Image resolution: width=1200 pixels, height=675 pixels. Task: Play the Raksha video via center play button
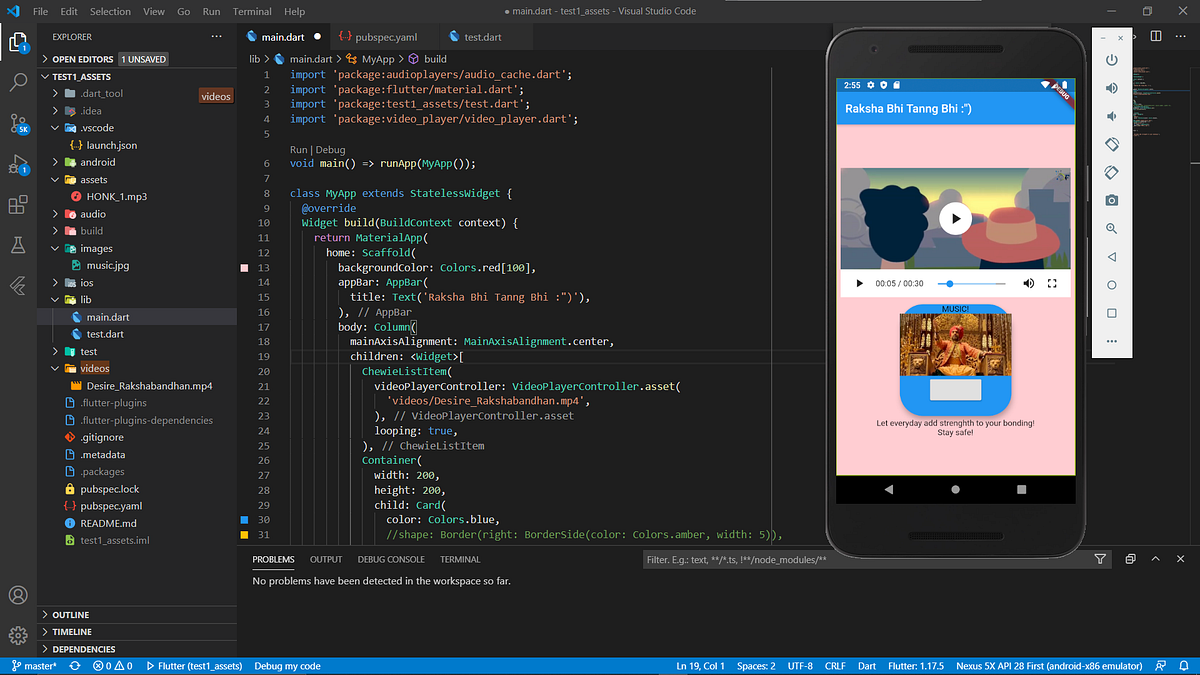tap(955, 217)
